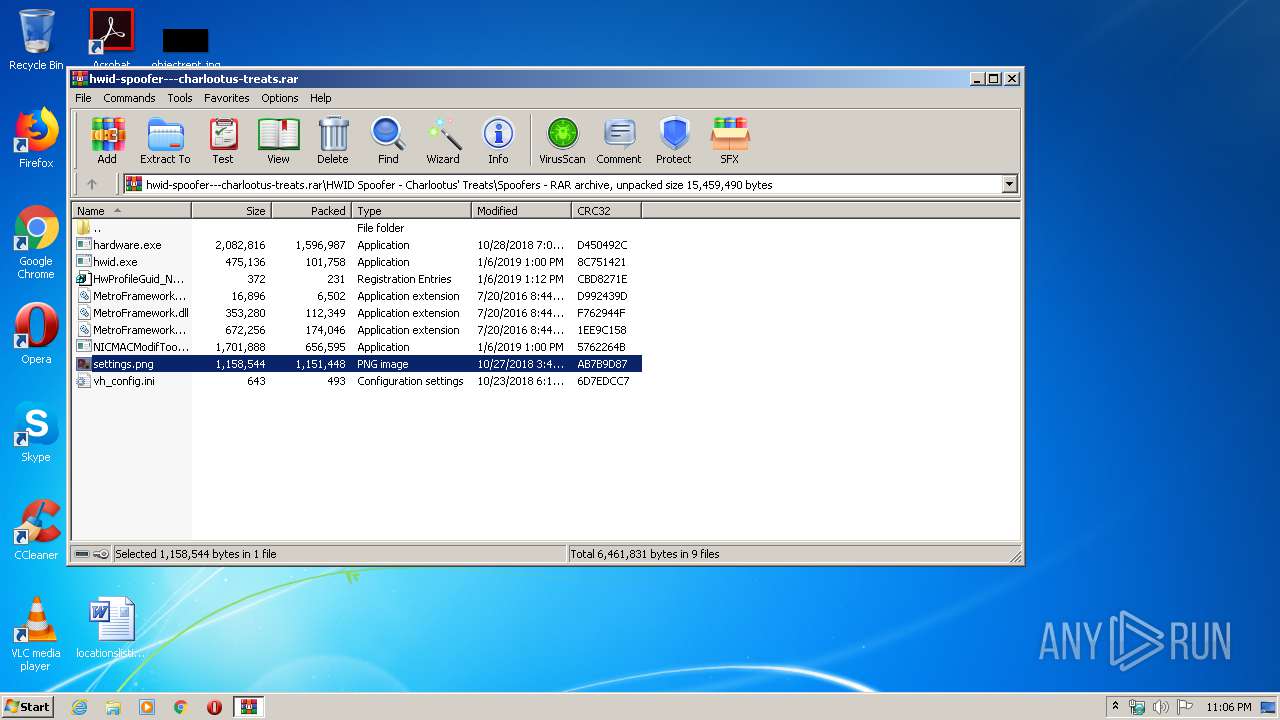Click the Action Center flag tray icon
This screenshot has height=720, width=1280.
pyautogui.click(x=1183, y=707)
